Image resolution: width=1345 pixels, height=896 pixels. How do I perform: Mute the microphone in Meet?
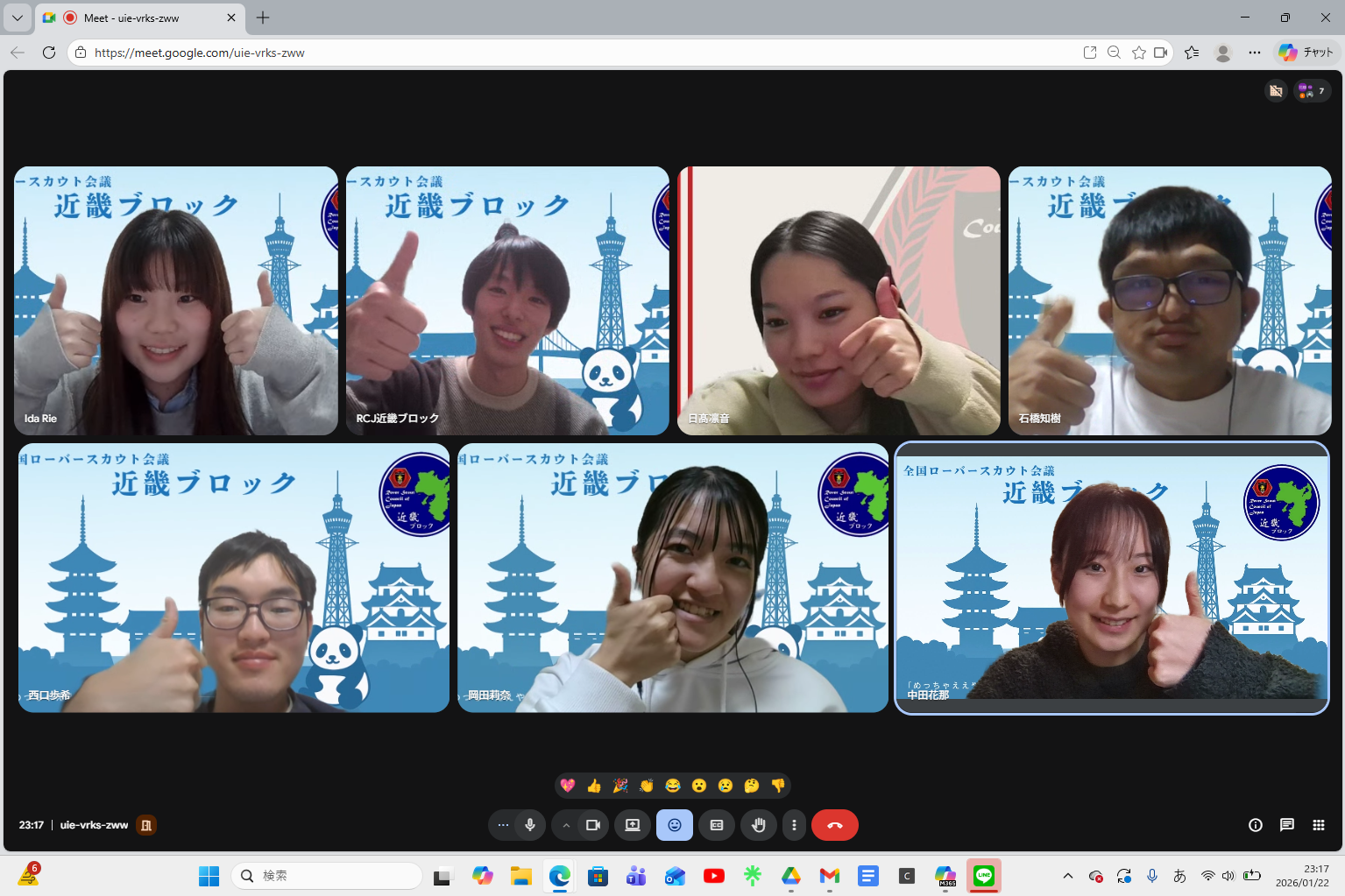pos(529,825)
